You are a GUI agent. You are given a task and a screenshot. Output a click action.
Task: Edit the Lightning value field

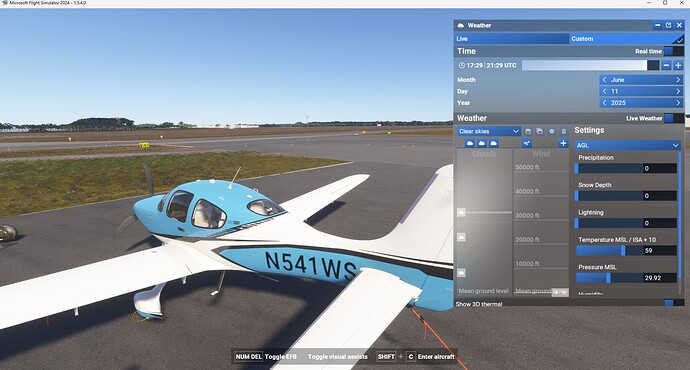coord(660,223)
